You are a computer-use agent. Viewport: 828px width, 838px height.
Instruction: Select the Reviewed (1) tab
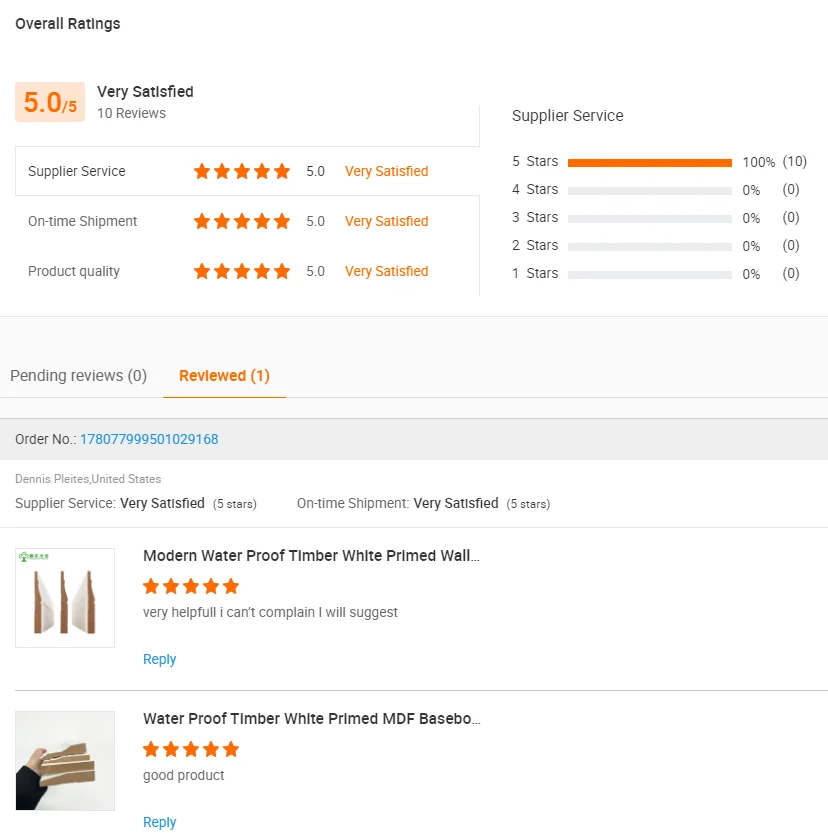224,376
